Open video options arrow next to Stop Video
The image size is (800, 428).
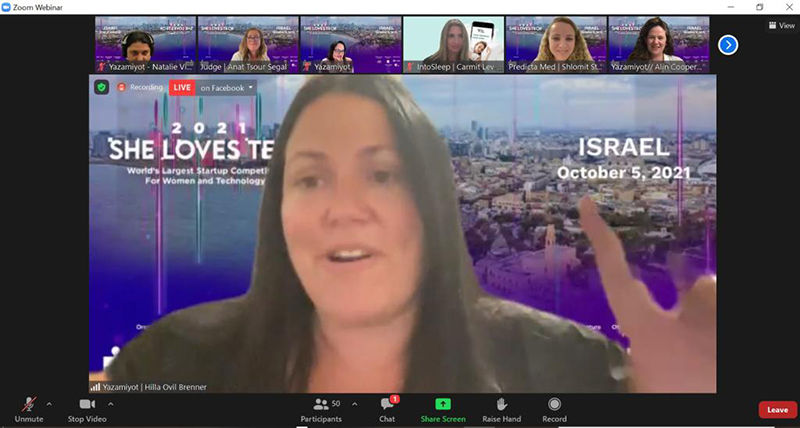click(x=111, y=404)
